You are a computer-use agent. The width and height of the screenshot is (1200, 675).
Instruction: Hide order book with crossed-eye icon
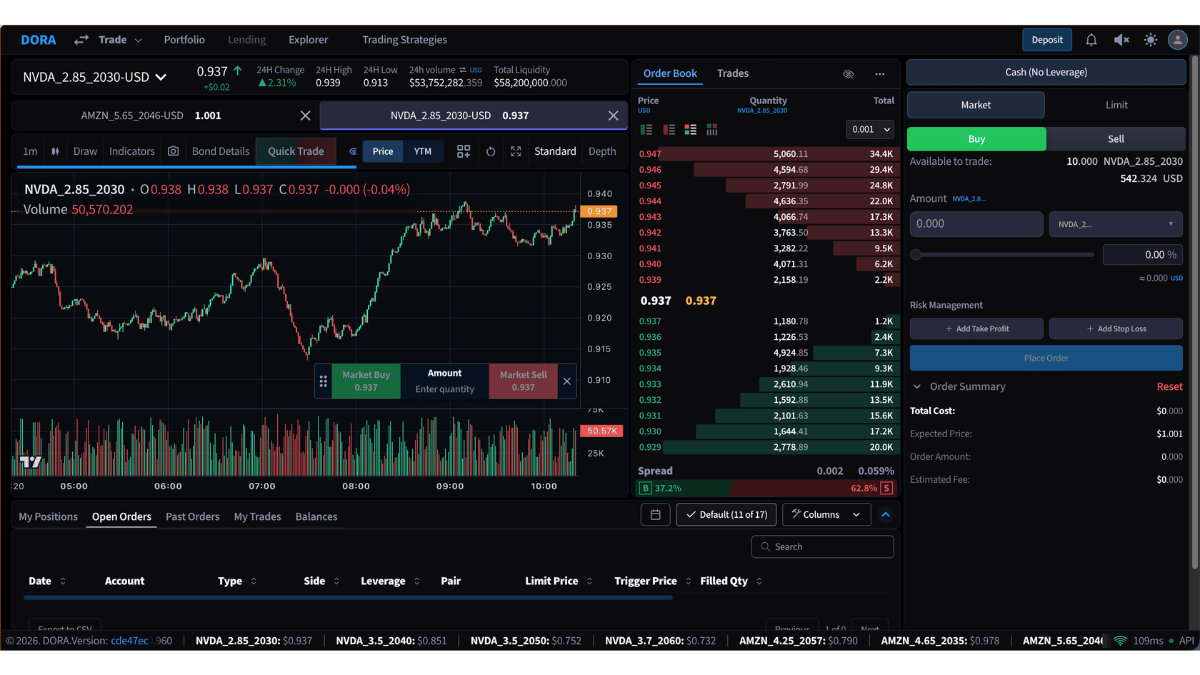click(848, 74)
